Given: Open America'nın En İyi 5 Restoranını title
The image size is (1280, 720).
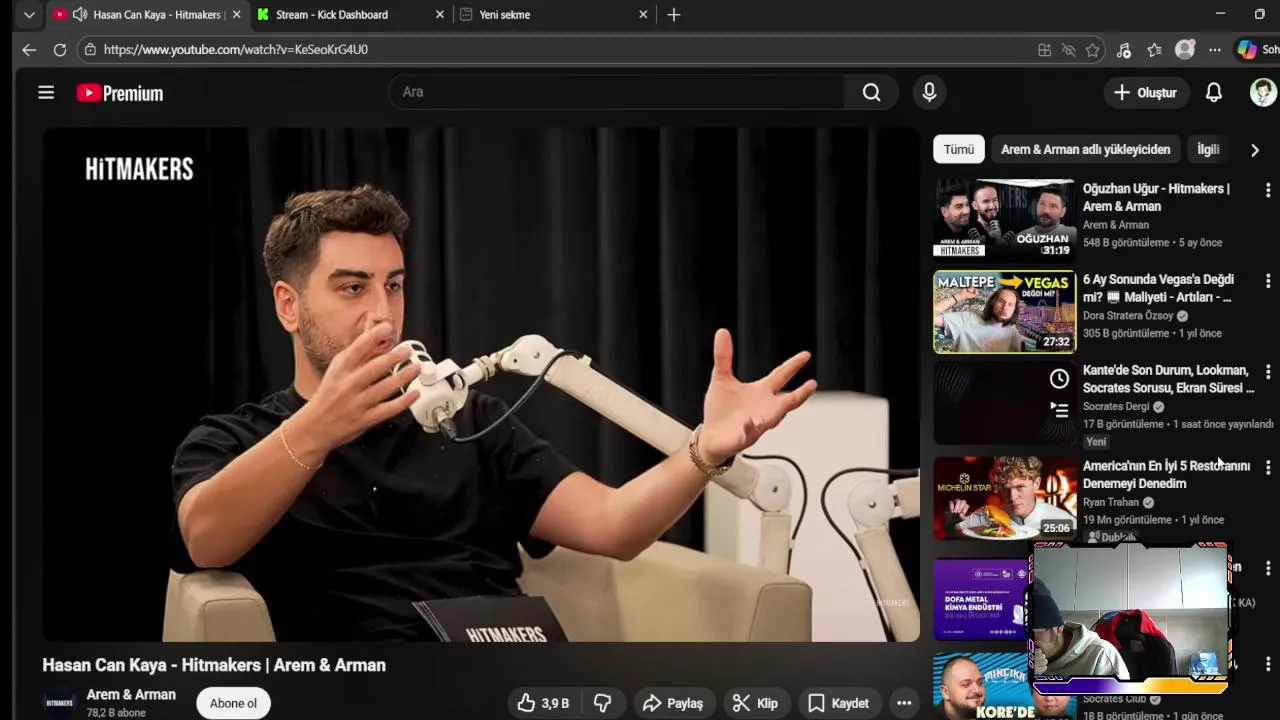Looking at the screenshot, I should [1166, 475].
